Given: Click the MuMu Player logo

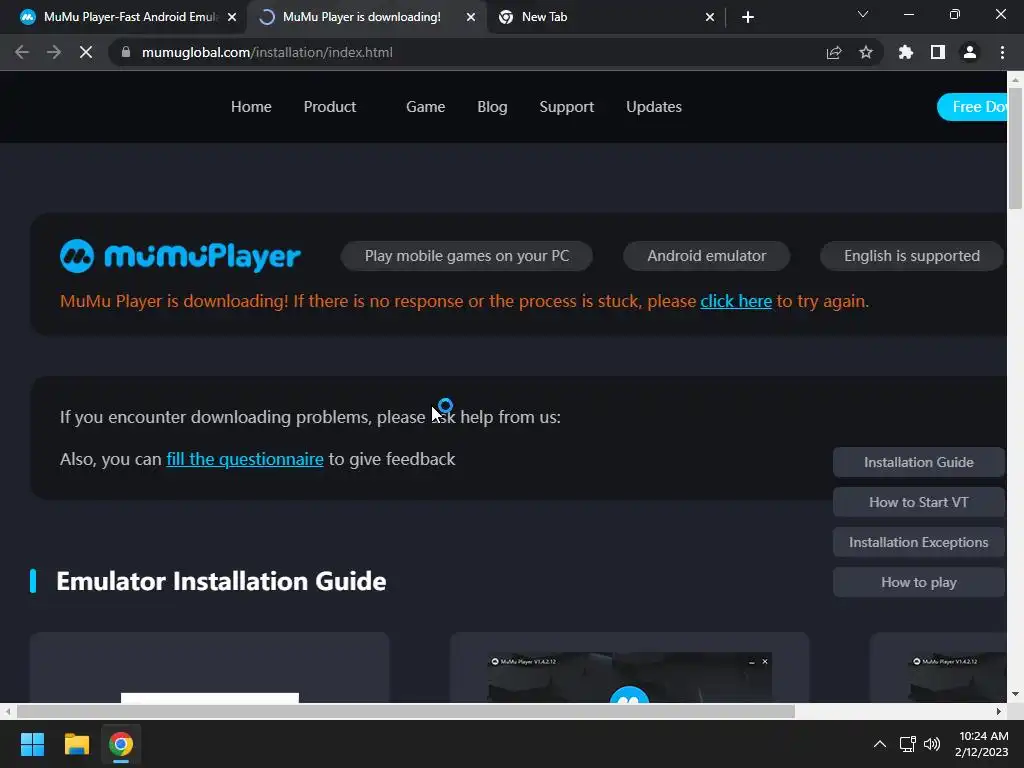Looking at the screenshot, I should 180,255.
